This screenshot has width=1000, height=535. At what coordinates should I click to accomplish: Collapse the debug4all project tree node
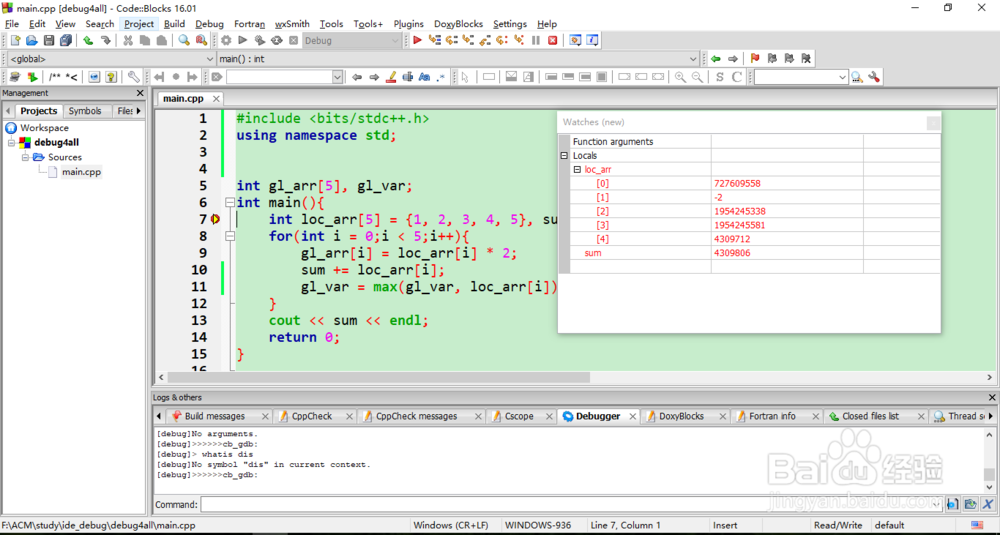coord(11,143)
